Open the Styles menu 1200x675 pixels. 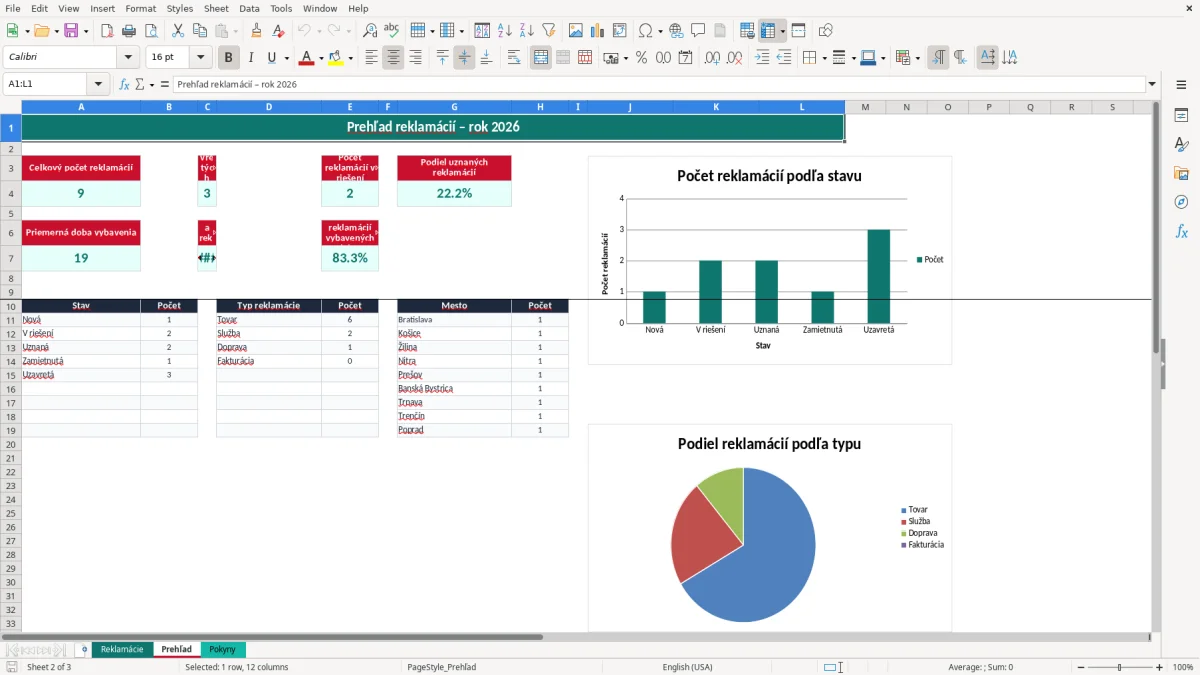click(x=180, y=8)
